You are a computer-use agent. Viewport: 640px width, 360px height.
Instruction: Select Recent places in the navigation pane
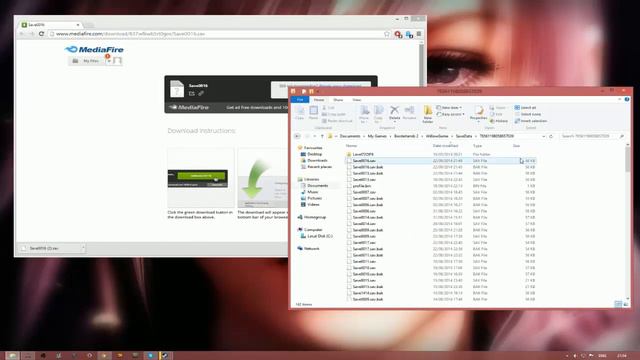[316, 167]
